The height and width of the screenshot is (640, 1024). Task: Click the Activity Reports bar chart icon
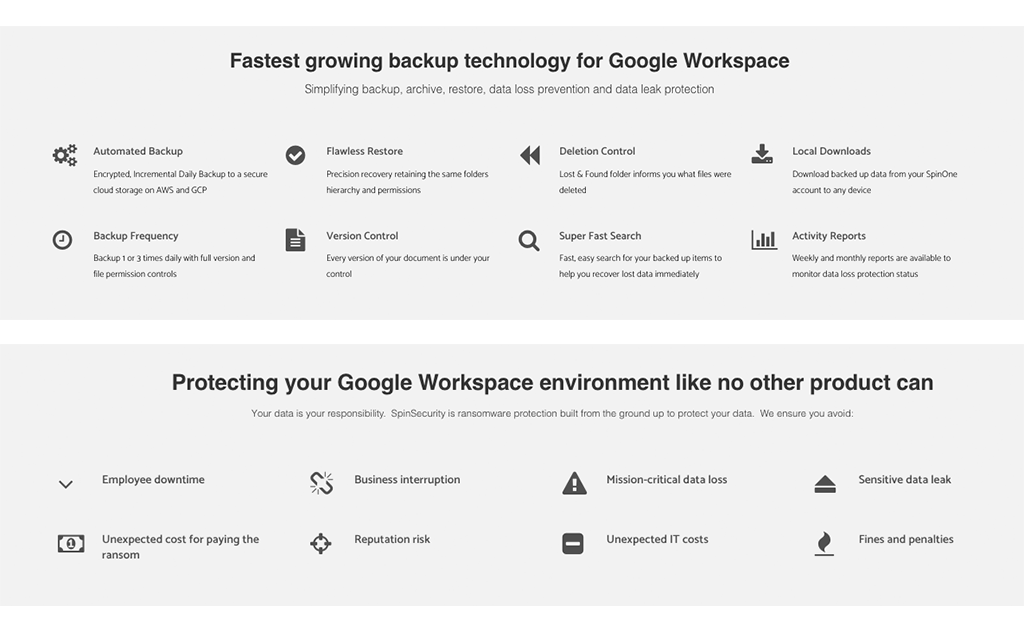coord(764,240)
